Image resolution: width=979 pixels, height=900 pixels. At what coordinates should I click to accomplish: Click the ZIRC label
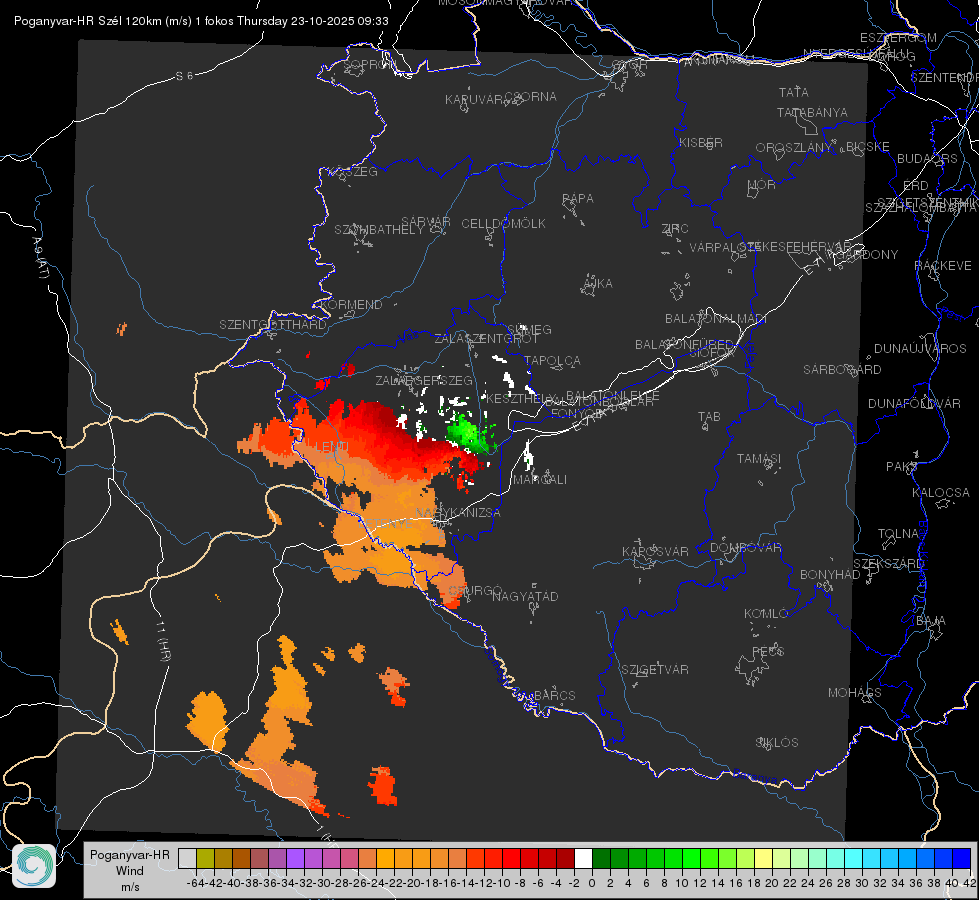[x=675, y=229]
